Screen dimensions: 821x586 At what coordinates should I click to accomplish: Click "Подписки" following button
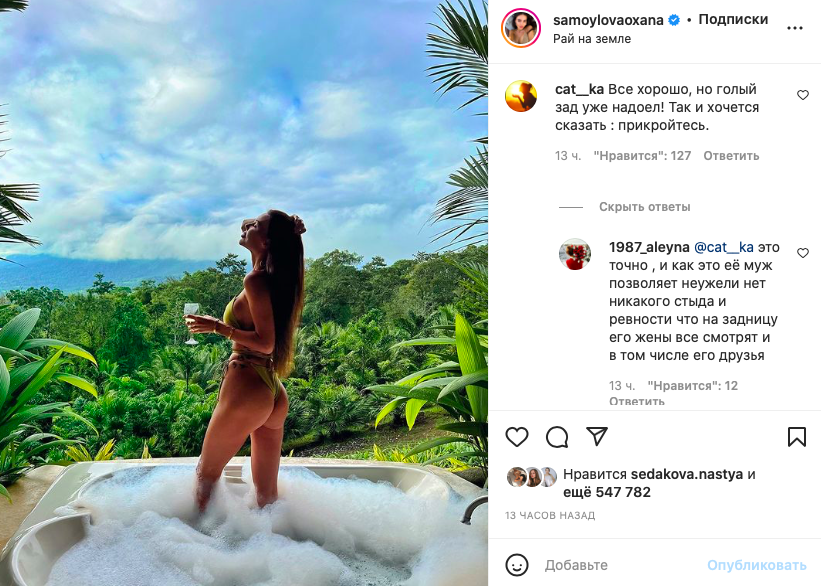(x=733, y=19)
